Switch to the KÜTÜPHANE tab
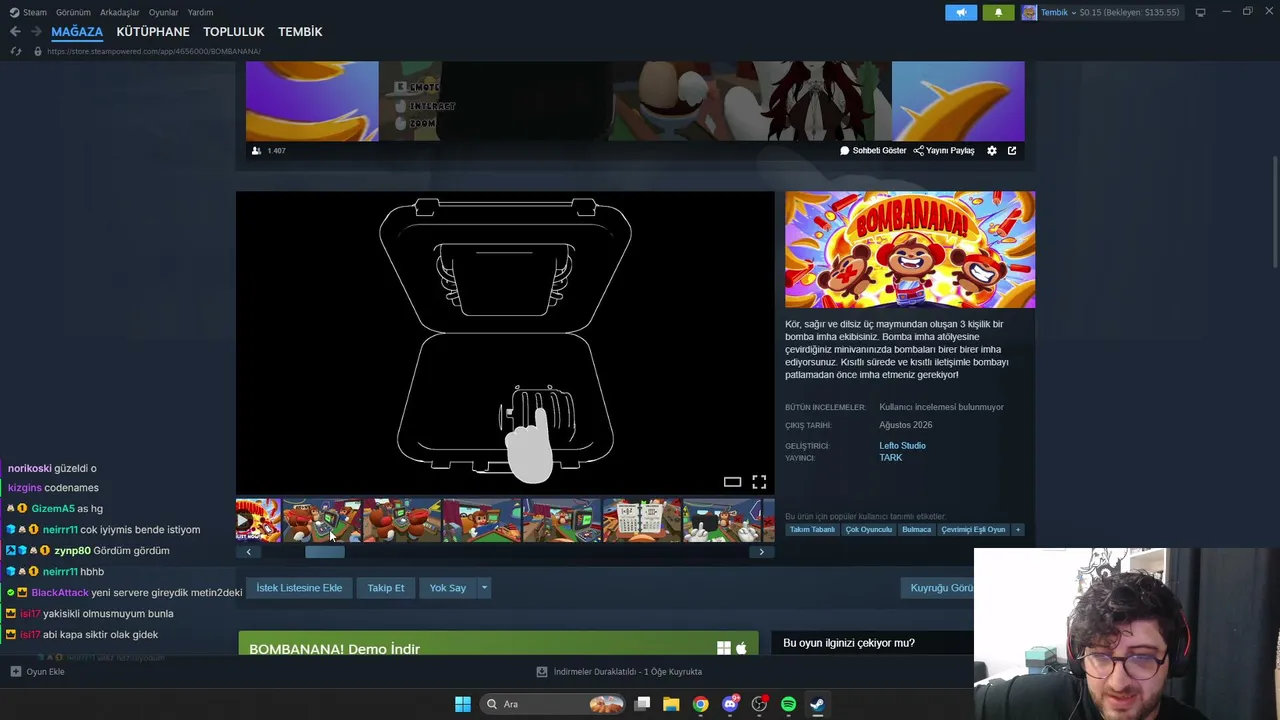The image size is (1280, 720). tap(153, 32)
